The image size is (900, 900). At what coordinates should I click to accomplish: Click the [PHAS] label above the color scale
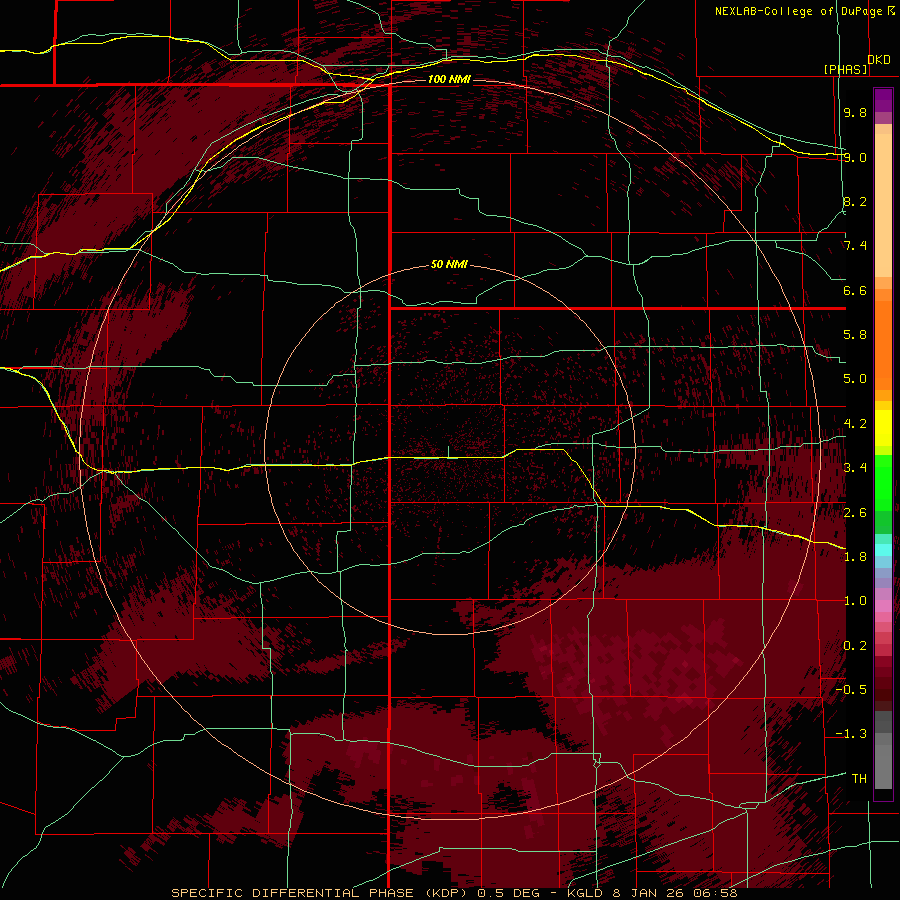845,69
